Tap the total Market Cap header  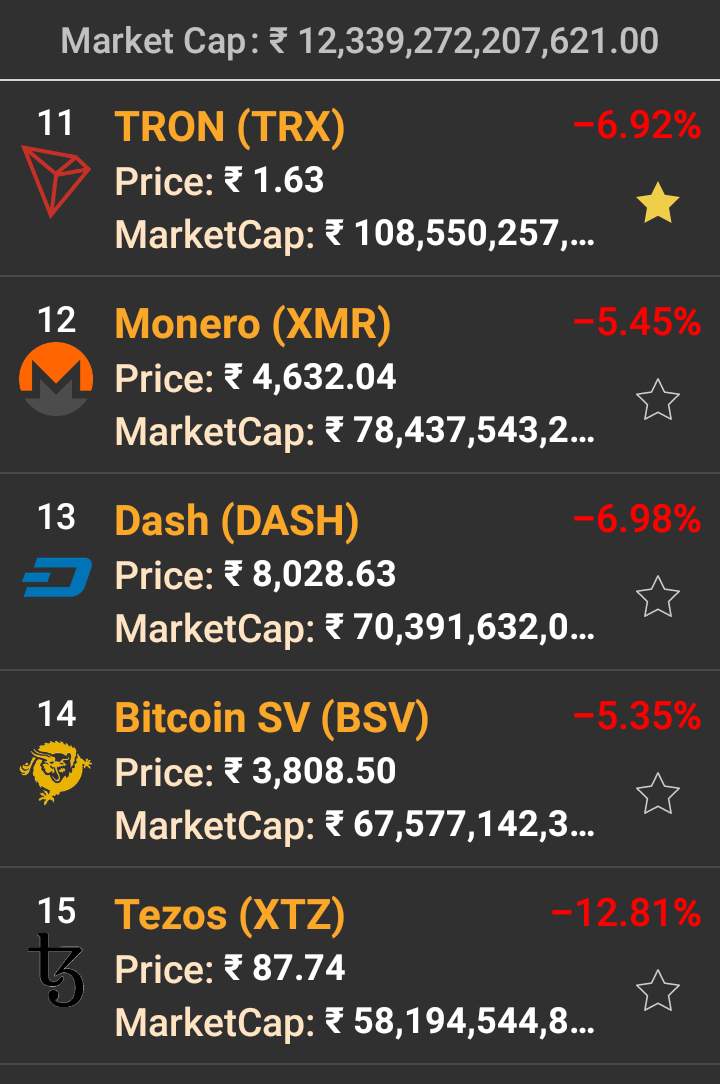click(360, 41)
